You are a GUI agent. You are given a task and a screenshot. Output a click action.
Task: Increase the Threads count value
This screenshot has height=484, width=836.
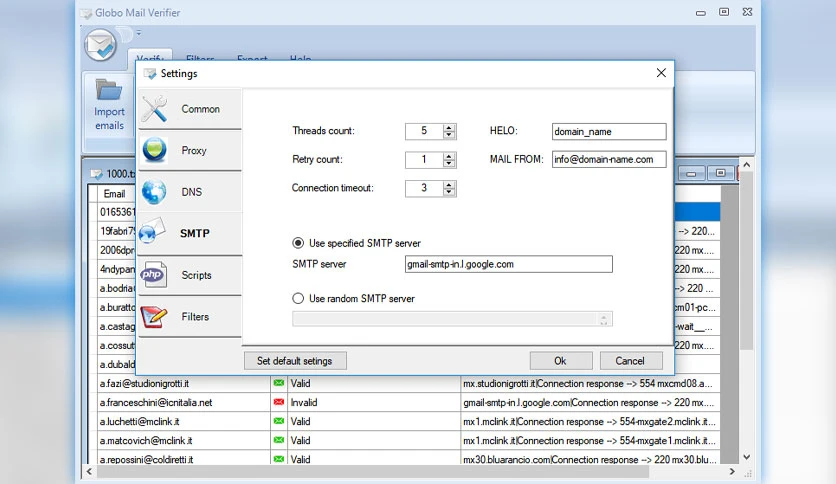449,128
